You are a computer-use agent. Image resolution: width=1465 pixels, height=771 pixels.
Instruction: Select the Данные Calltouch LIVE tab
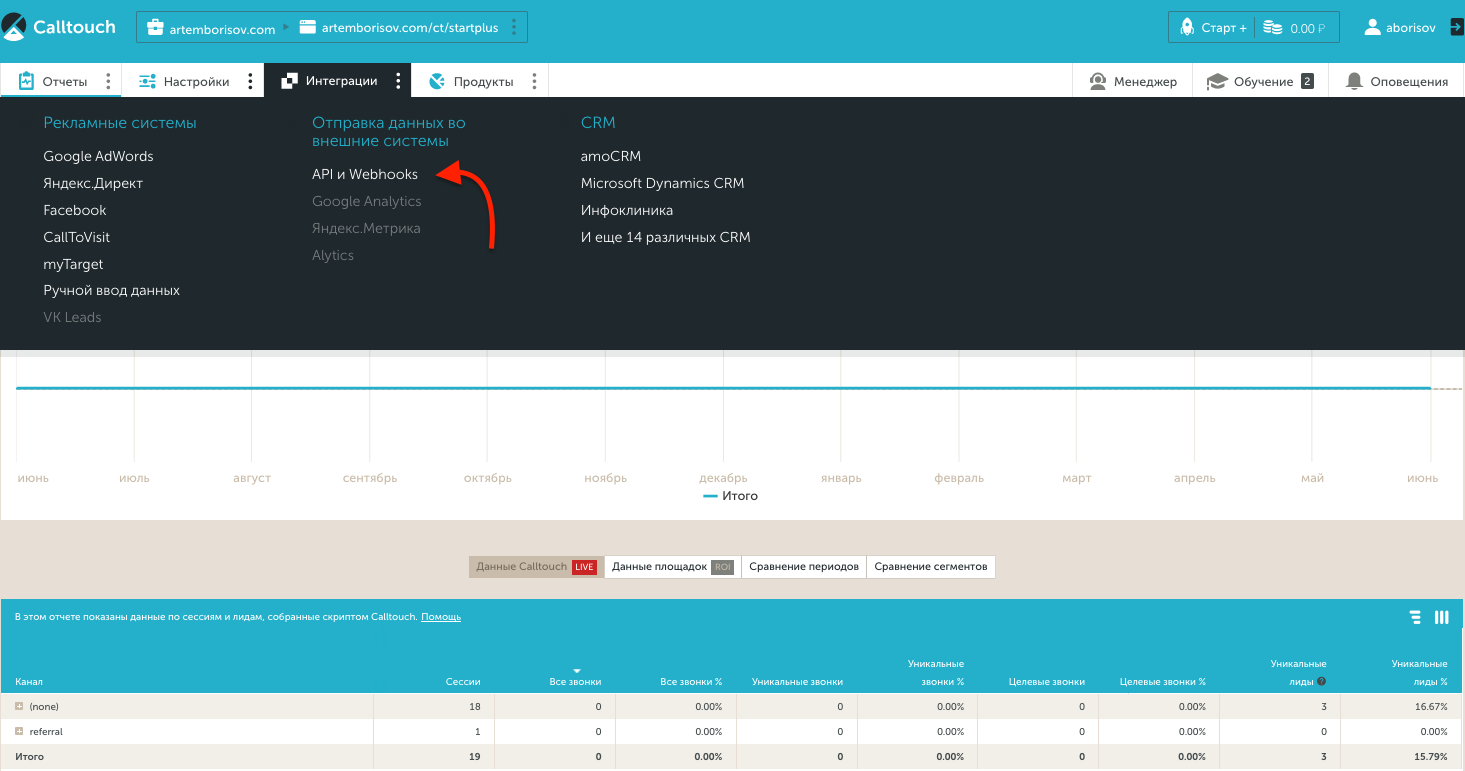click(x=536, y=567)
